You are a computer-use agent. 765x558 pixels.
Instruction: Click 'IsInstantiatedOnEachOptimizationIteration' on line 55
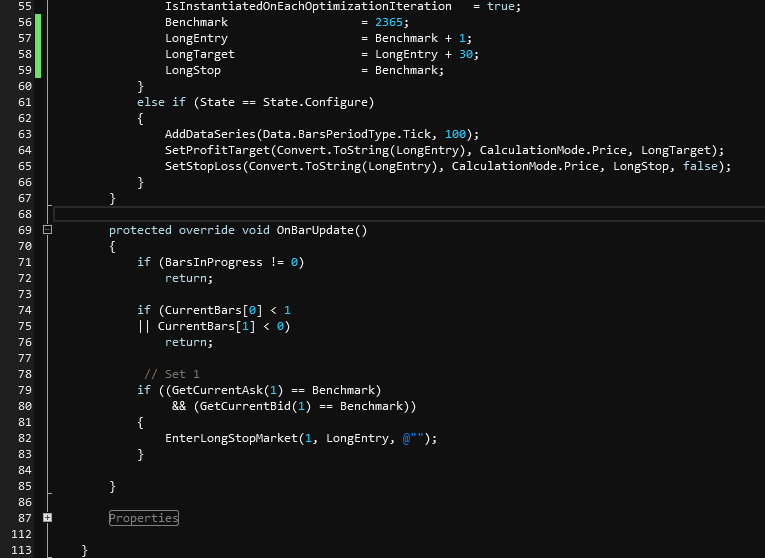pyautogui.click(x=308, y=6)
